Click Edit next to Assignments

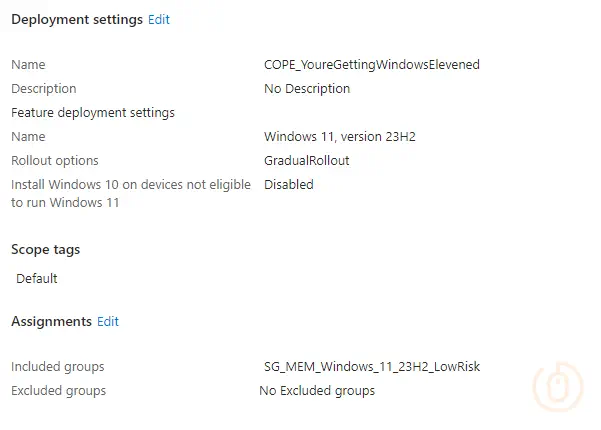pos(108,321)
